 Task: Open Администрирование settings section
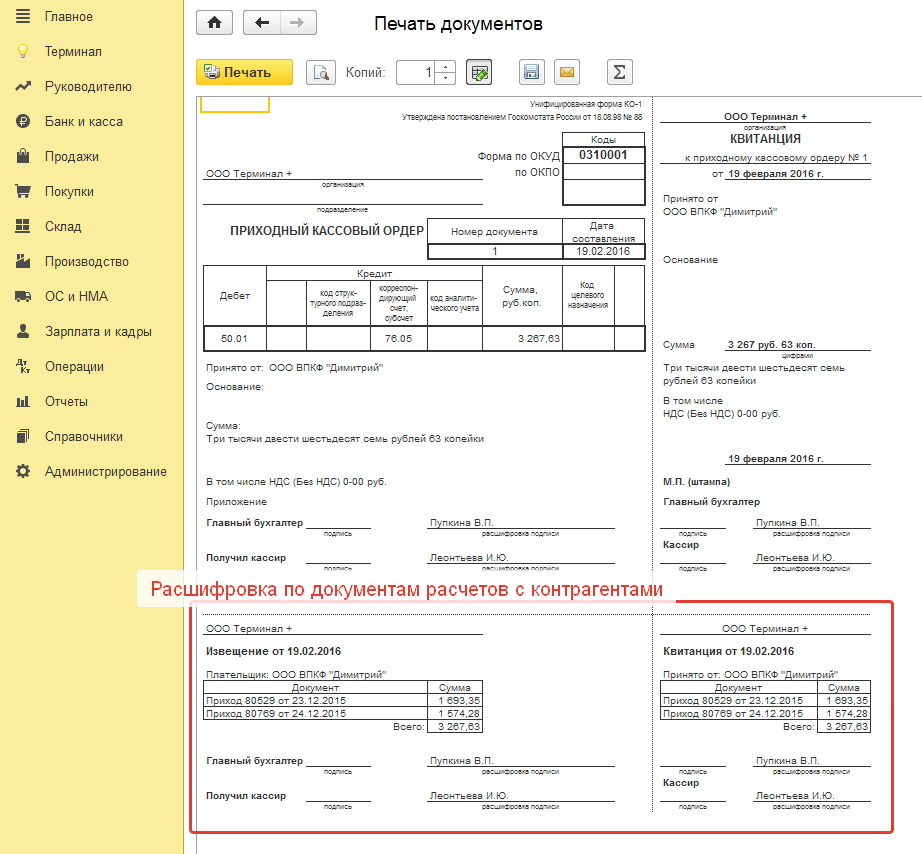click(x=105, y=472)
